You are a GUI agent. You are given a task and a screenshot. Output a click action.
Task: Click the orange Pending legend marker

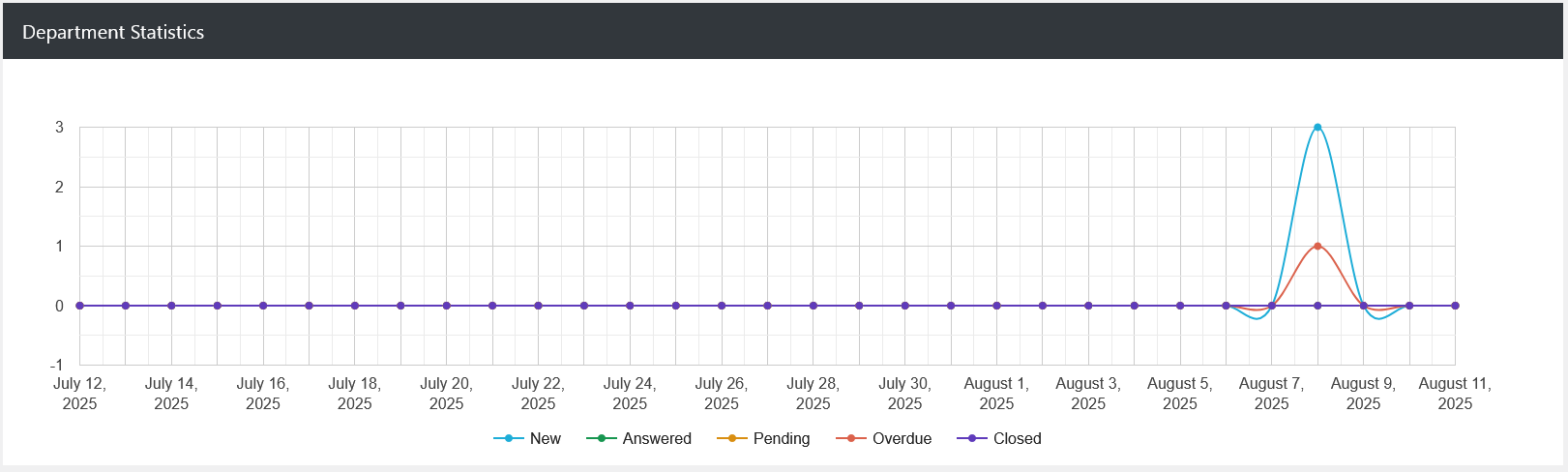[732, 438]
